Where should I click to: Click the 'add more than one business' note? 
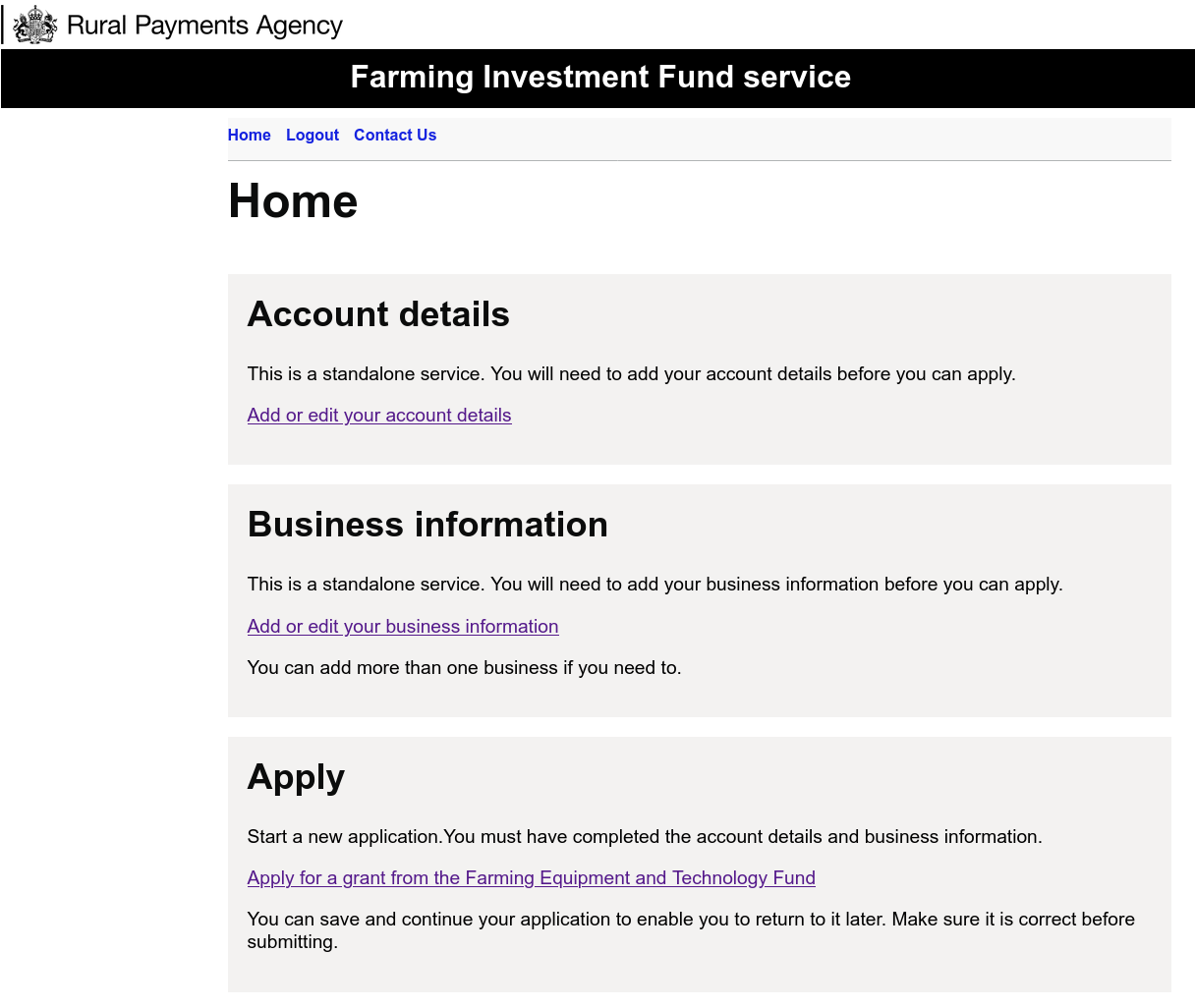[x=465, y=668]
